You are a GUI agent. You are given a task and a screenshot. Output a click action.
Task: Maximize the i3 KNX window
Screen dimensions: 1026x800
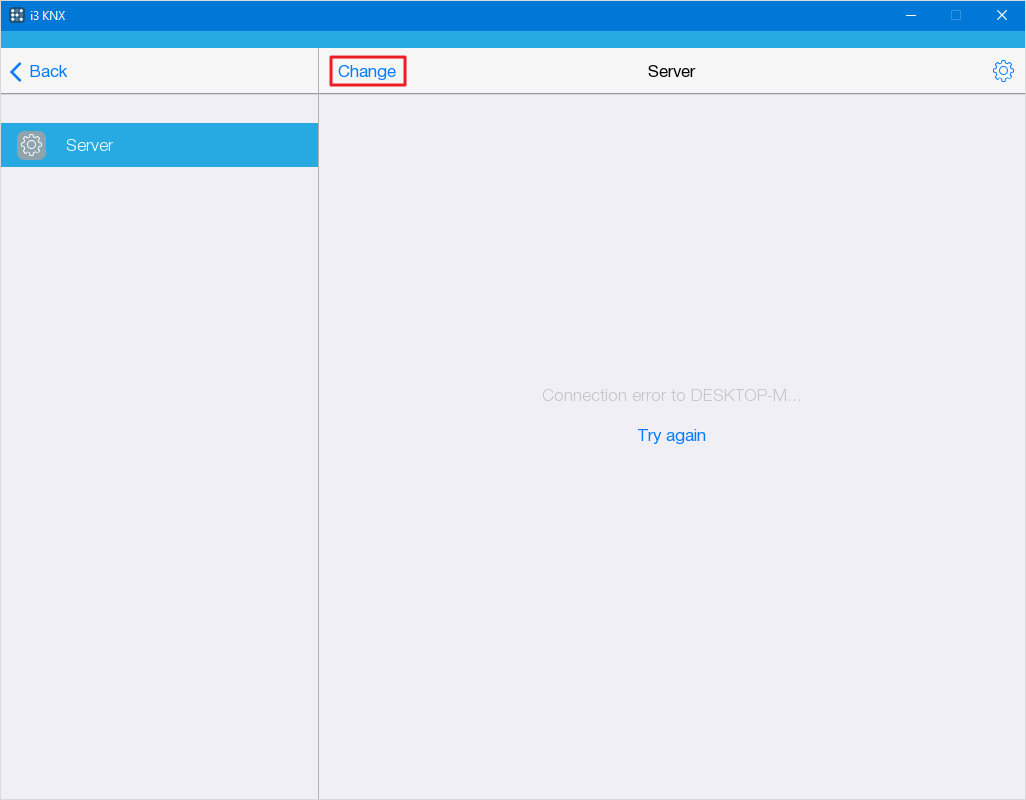tap(955, 15)
